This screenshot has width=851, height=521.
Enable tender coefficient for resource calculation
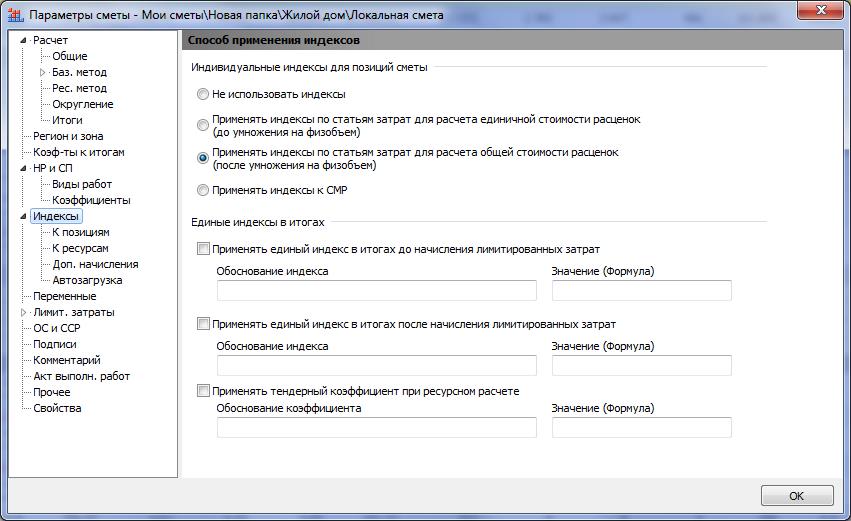coord(204,390)
